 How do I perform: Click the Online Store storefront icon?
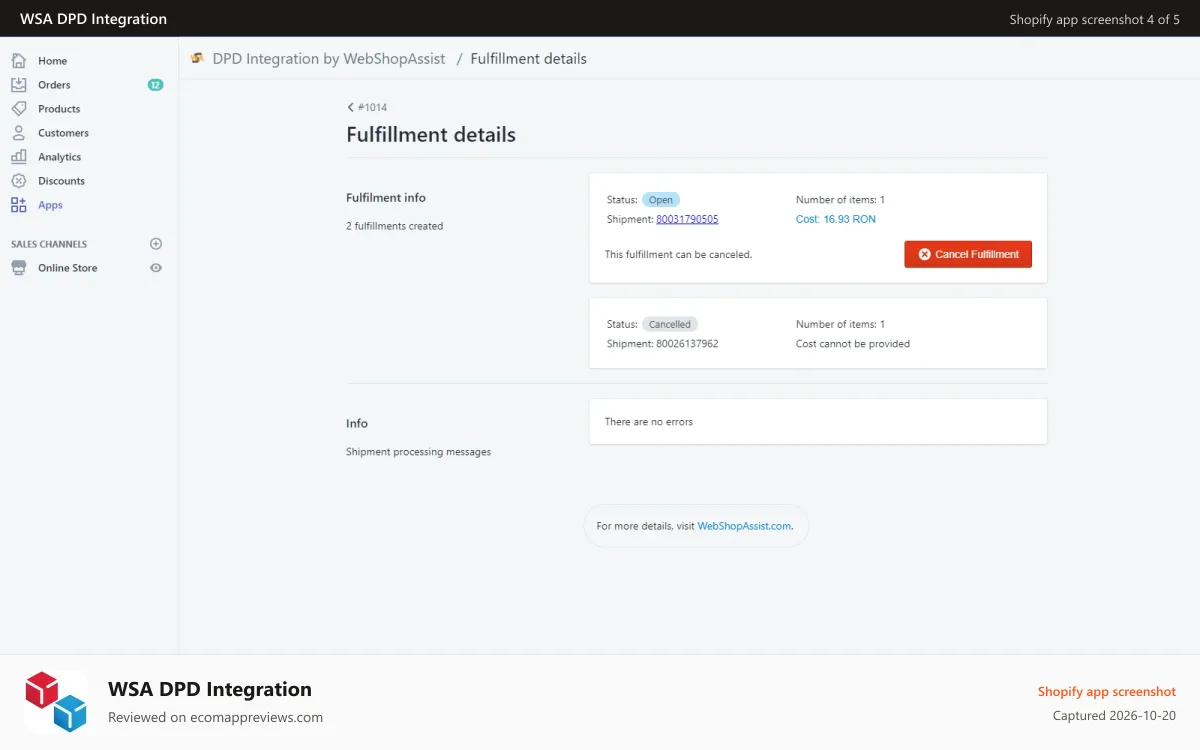(x=18, y=268)
